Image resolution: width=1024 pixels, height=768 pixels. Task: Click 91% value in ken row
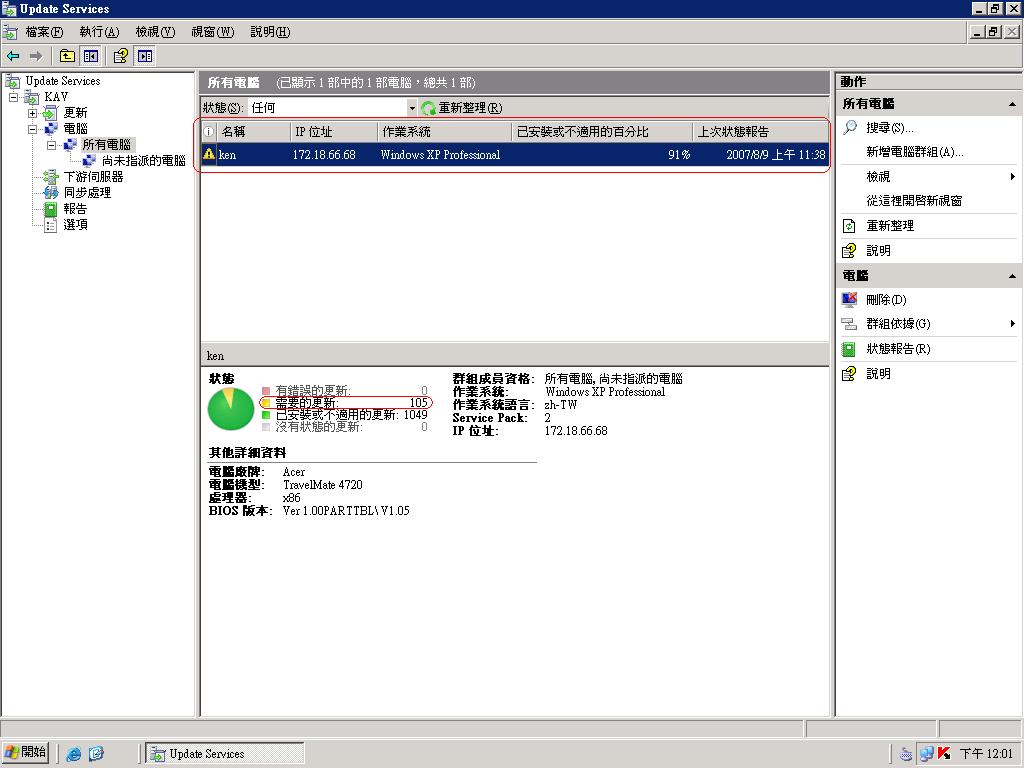point(679,155)
